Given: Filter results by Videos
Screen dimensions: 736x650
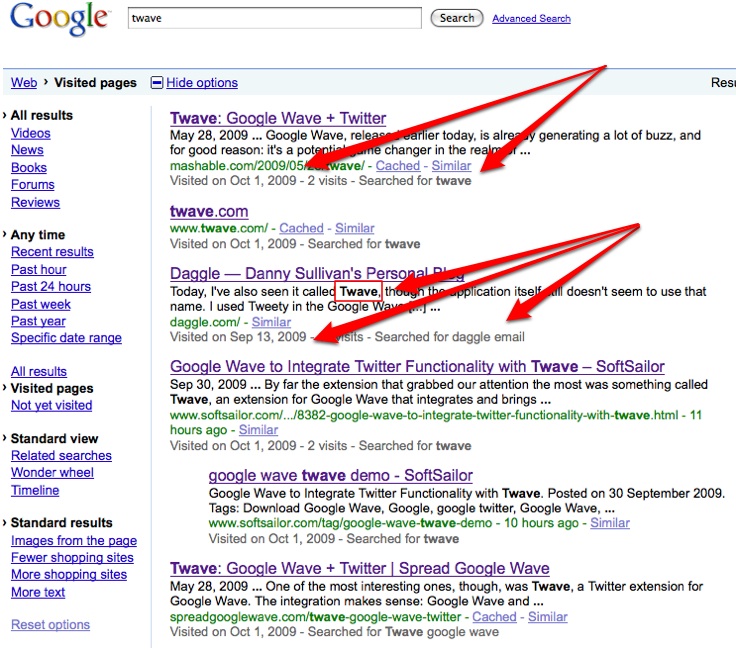Looking at the screenshot, I should click(x=31, y=133).
